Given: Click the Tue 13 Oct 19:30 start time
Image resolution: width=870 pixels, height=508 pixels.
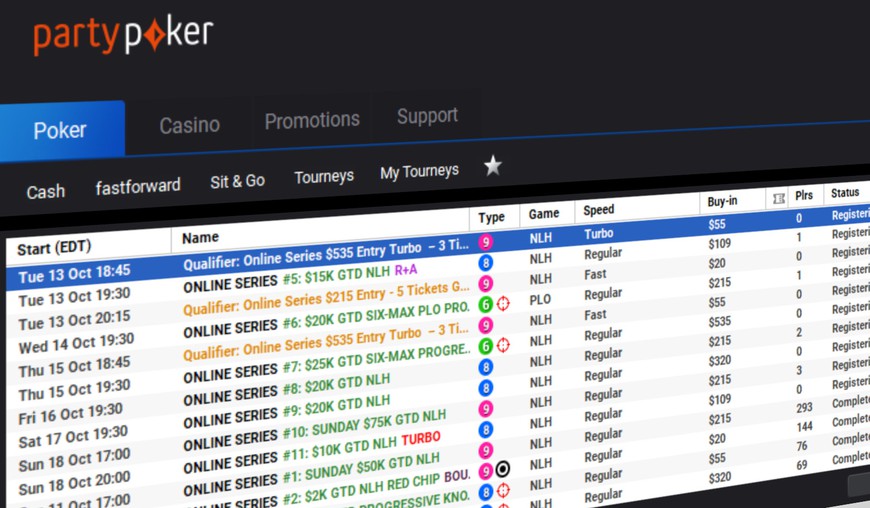Looking at the screenshot, I should click(74, 297).
